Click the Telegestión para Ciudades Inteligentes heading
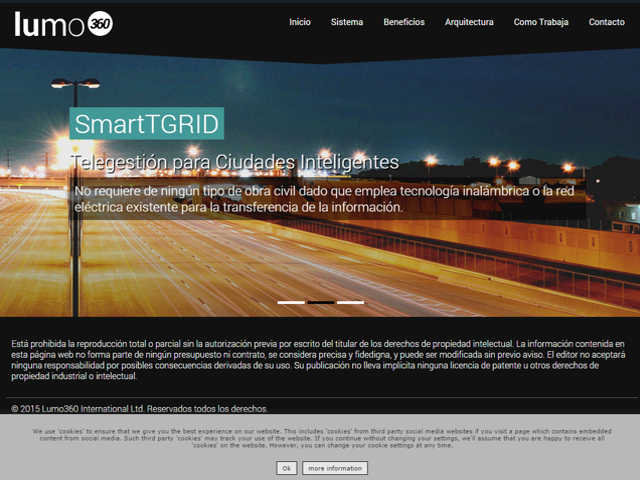The height and width of the screenshot is (480, 640). 236,162
